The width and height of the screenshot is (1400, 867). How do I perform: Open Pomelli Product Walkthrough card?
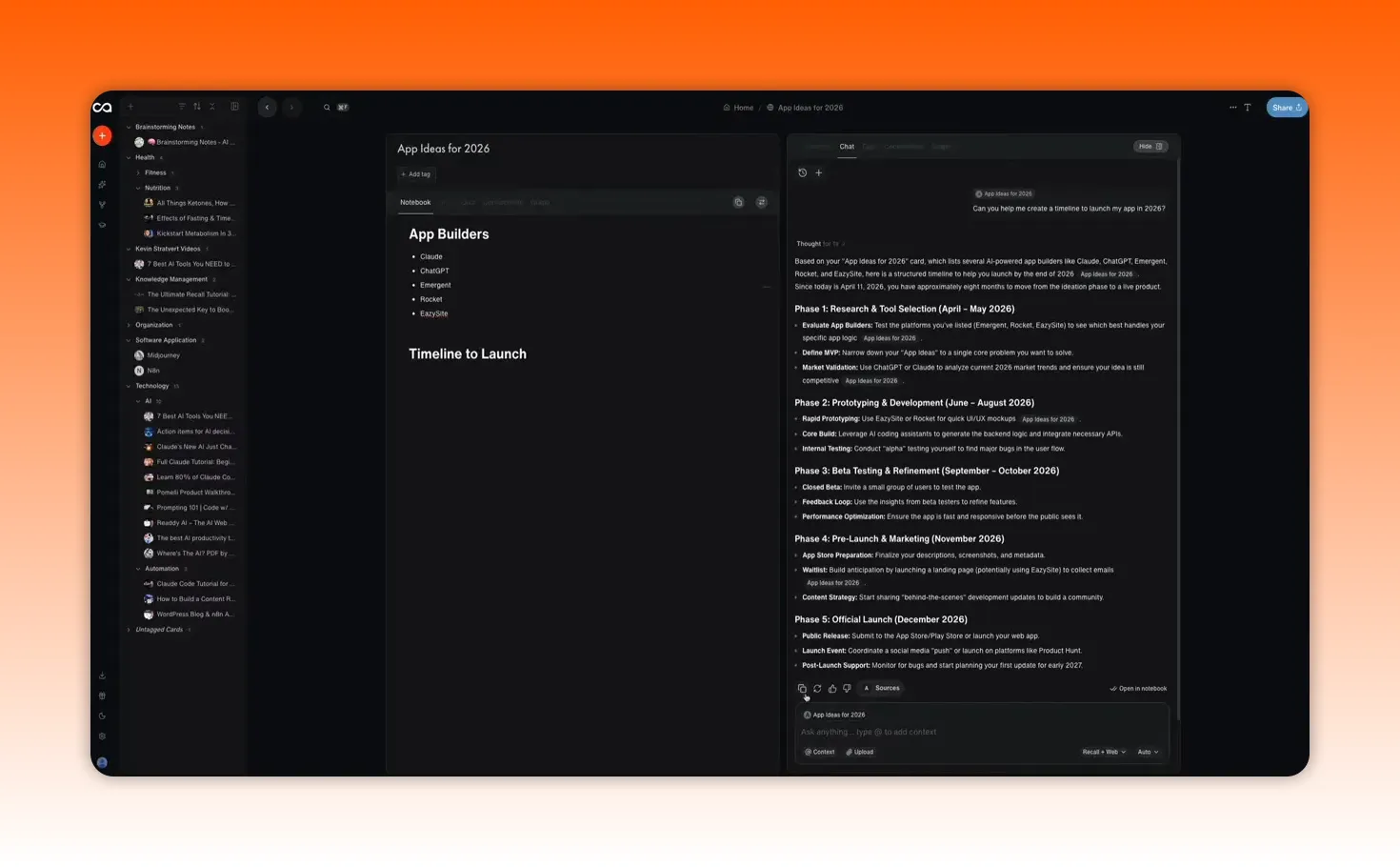tap(189, 493)
